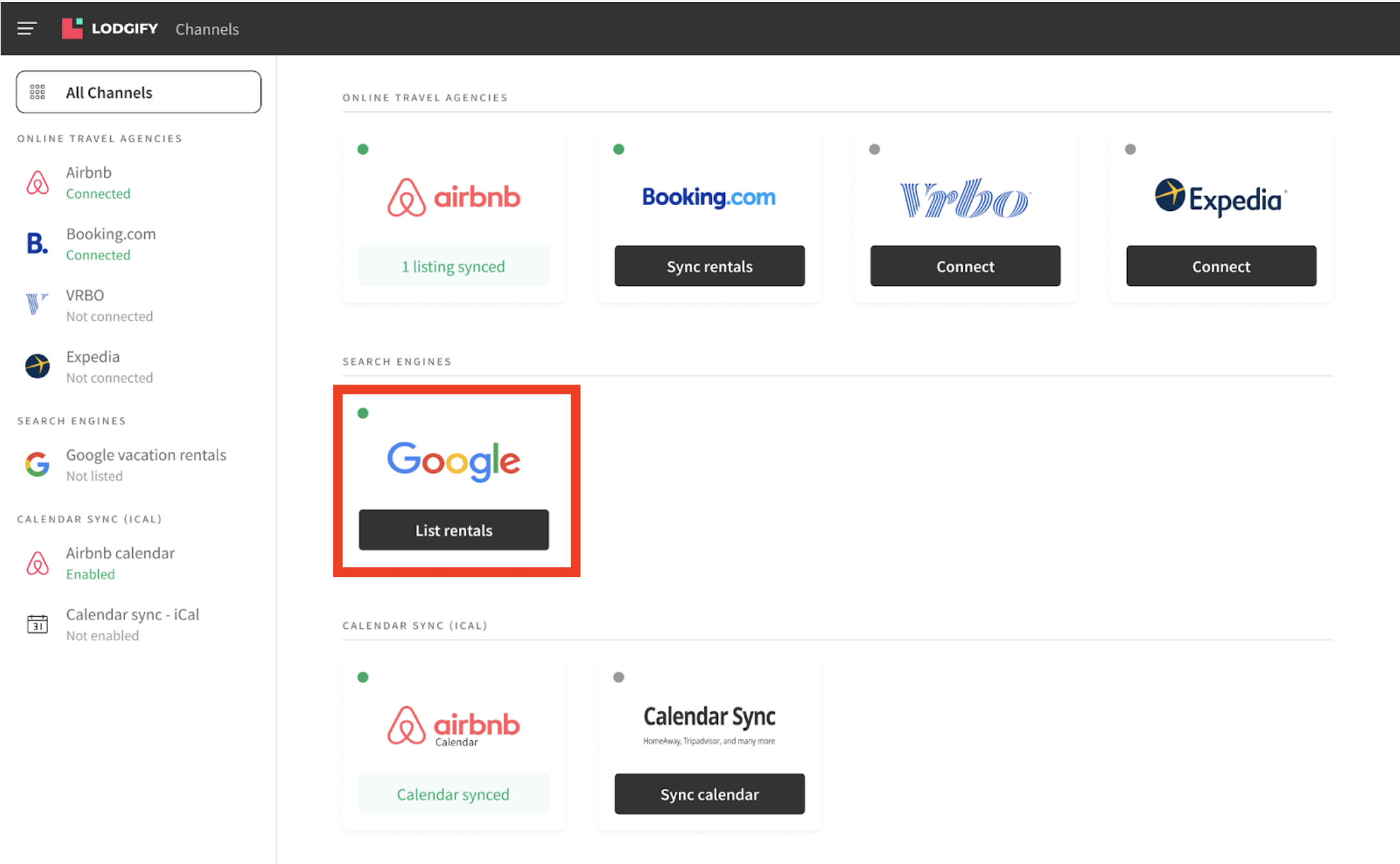Click the Lodgify logo

tap(110, 28)
